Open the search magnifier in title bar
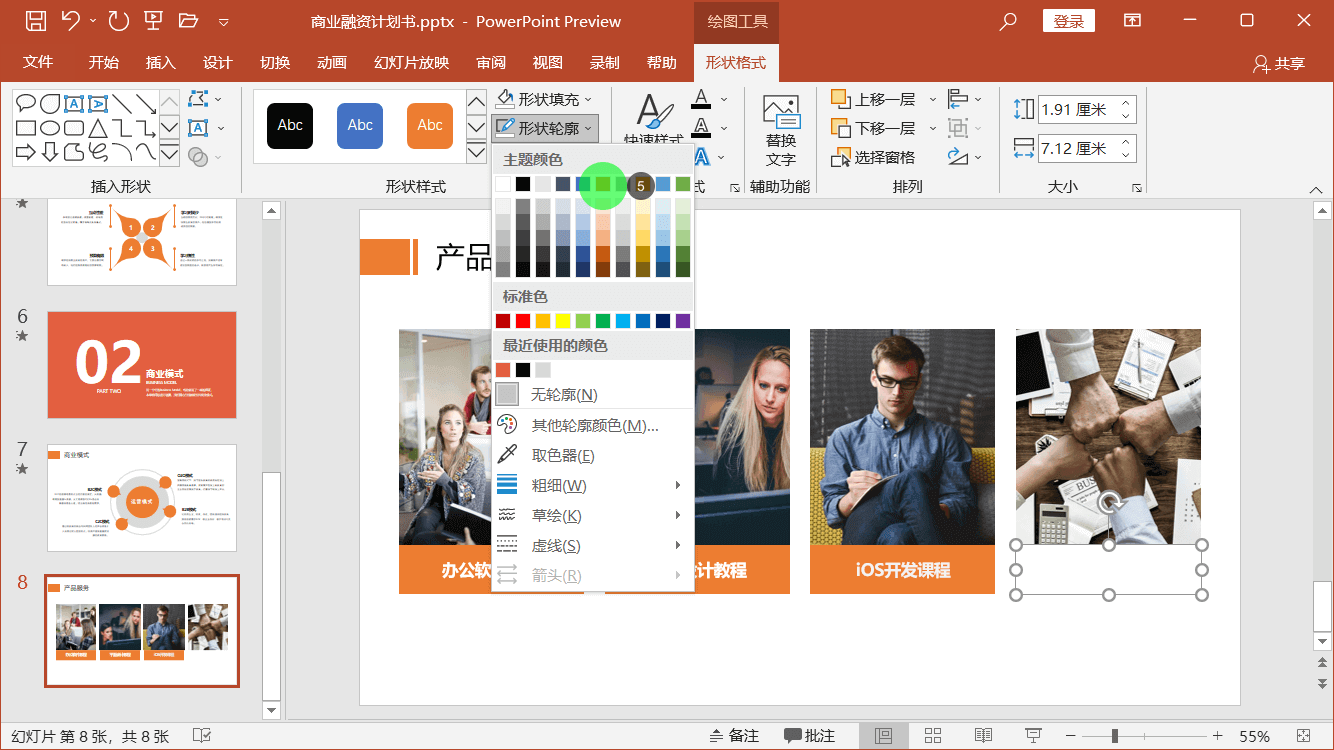The height and width of the screenshot is (750, 1334). pos(1008,21)
